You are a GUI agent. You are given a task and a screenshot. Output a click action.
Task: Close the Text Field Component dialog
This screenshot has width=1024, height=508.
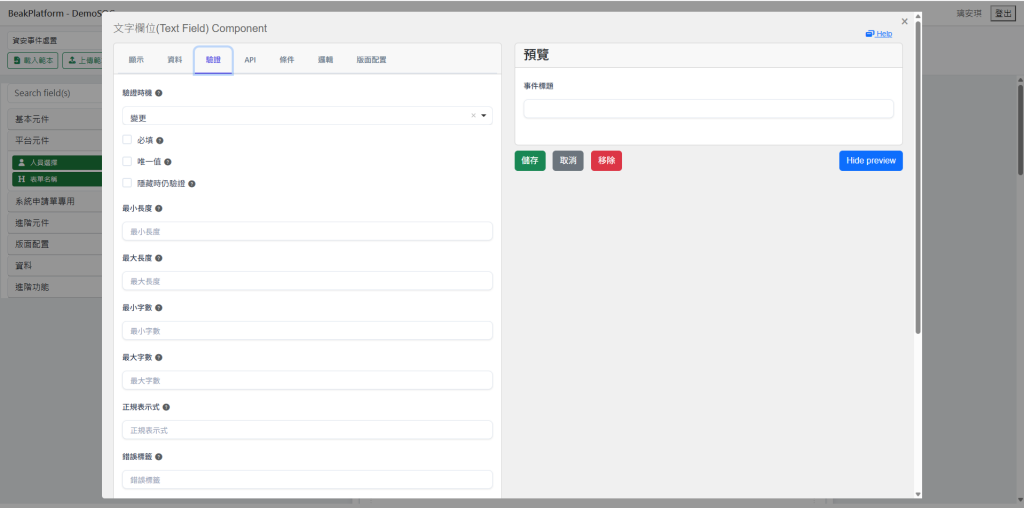(x=904, y=22)
